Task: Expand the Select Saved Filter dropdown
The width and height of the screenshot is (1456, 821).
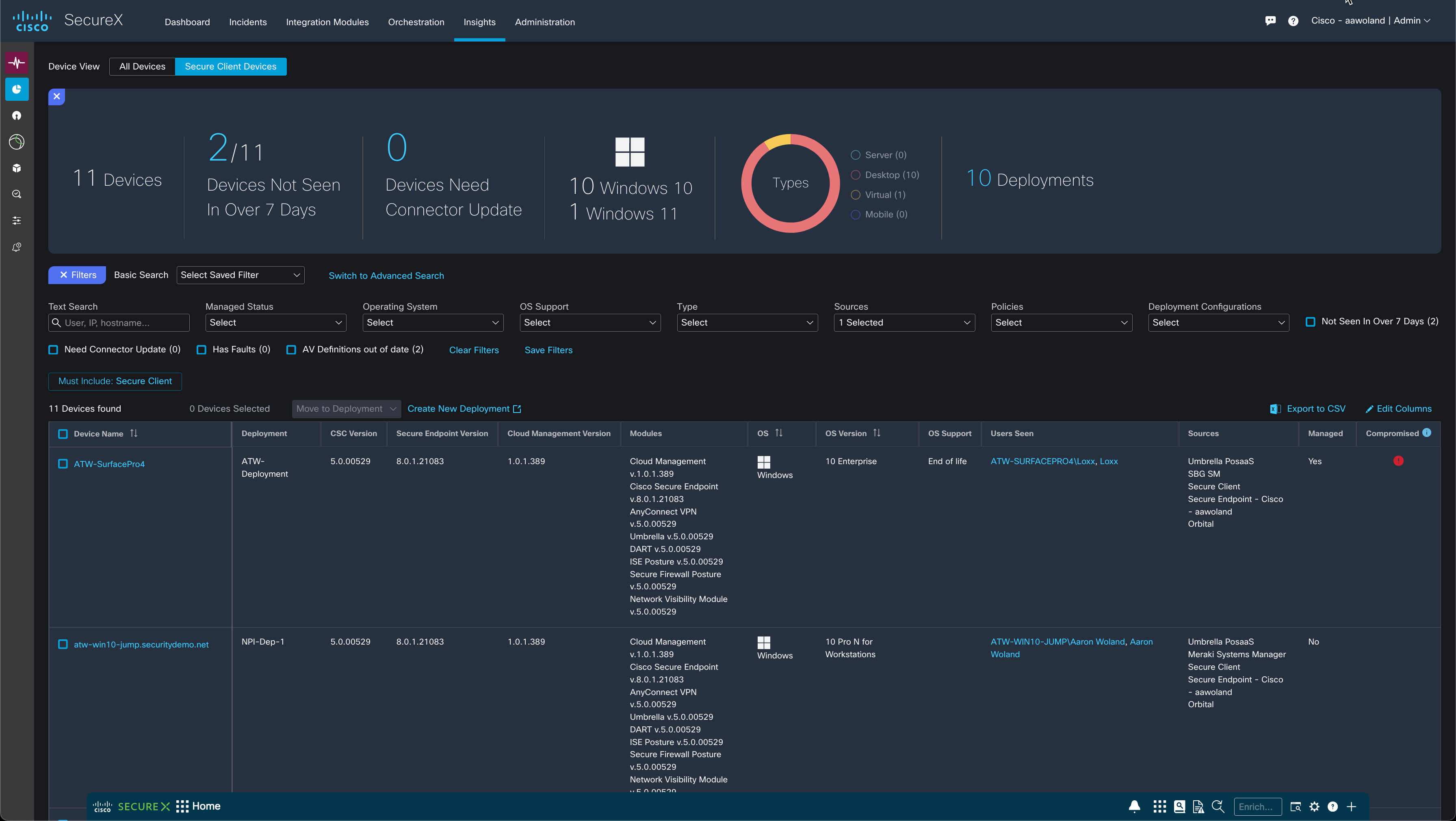Action: pyautogui.click(x=240, y=275)
